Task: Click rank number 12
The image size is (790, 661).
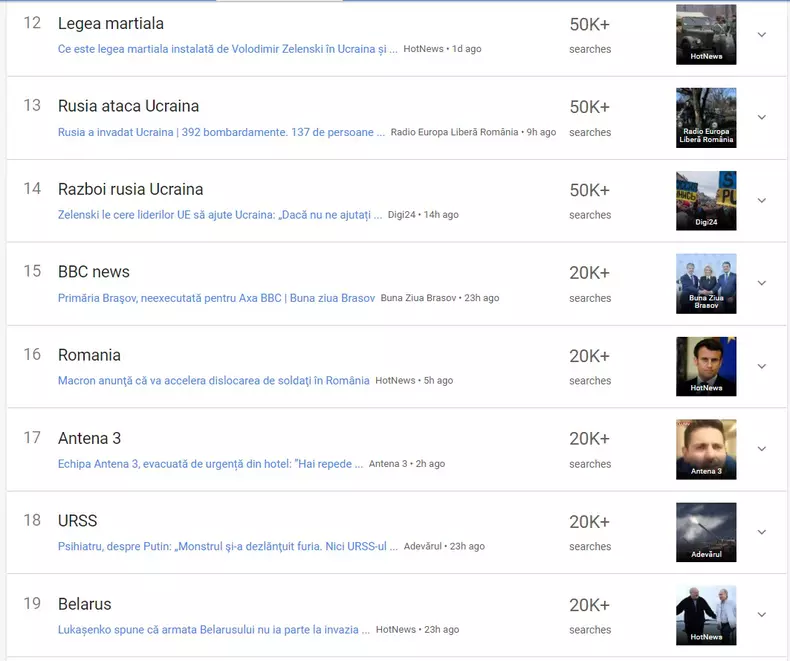Action: pos(32,23)
